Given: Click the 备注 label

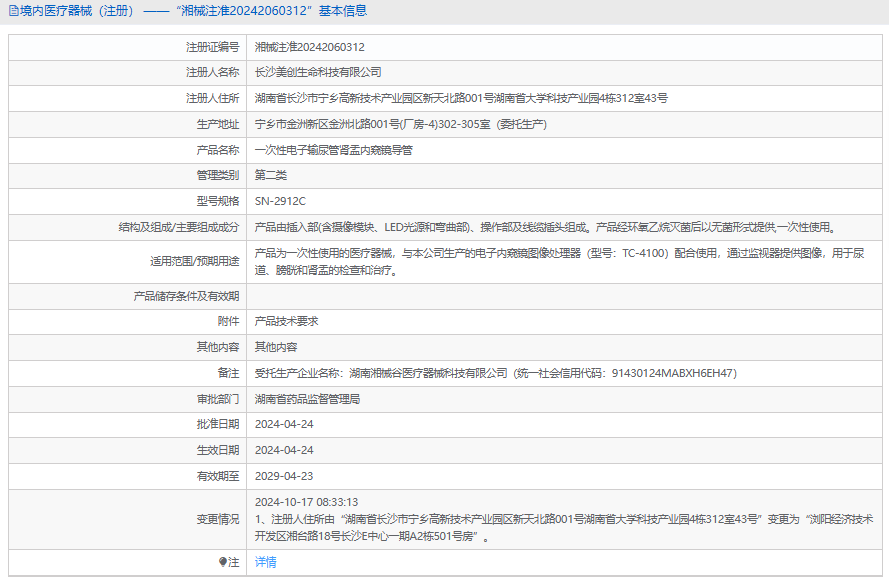Looking at the screenshot, I should tap(228, 373).
